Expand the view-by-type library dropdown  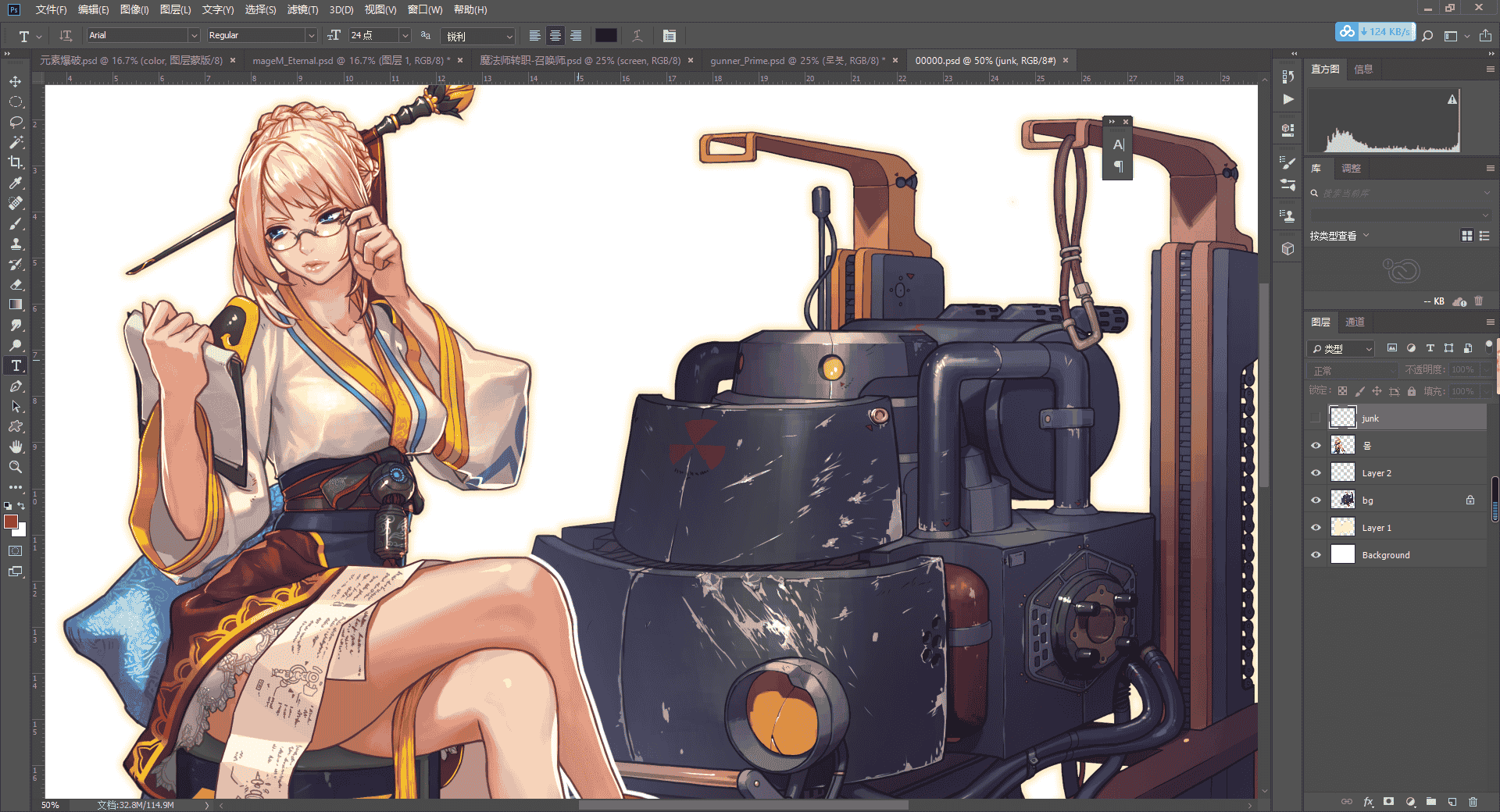pos(1339,236)
